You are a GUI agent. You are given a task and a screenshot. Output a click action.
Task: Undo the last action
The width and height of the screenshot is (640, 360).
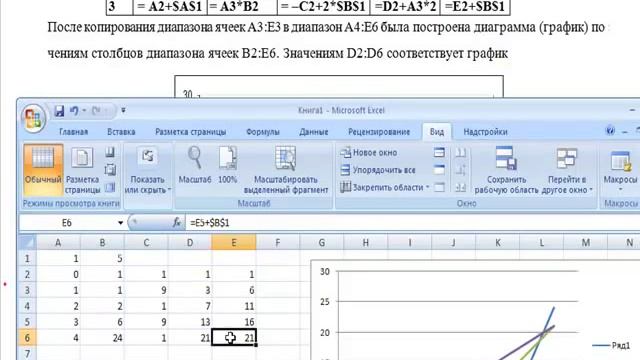(74, 111)
